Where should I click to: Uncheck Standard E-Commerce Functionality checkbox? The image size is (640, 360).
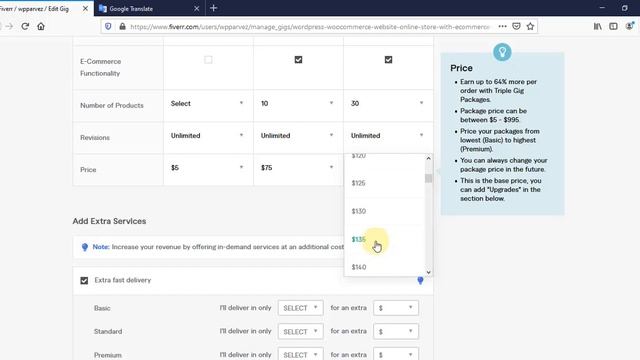298,60
